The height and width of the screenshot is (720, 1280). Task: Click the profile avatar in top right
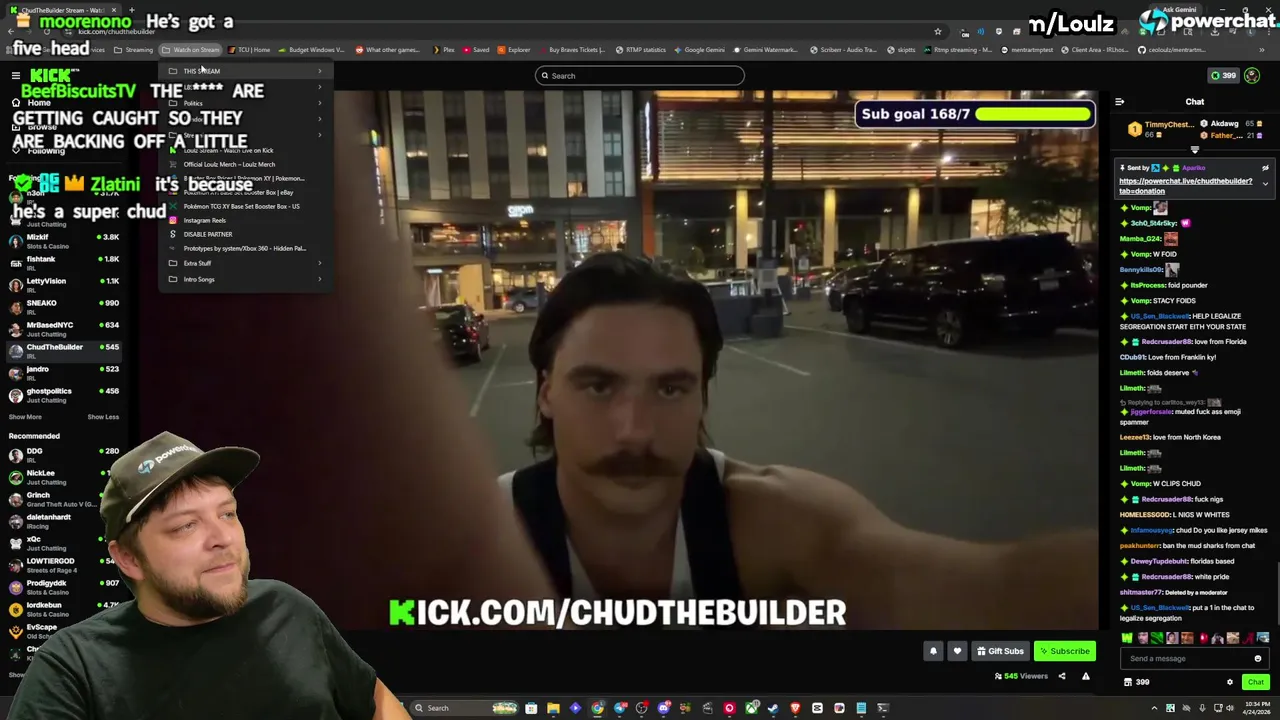(x=1252, y=76)
